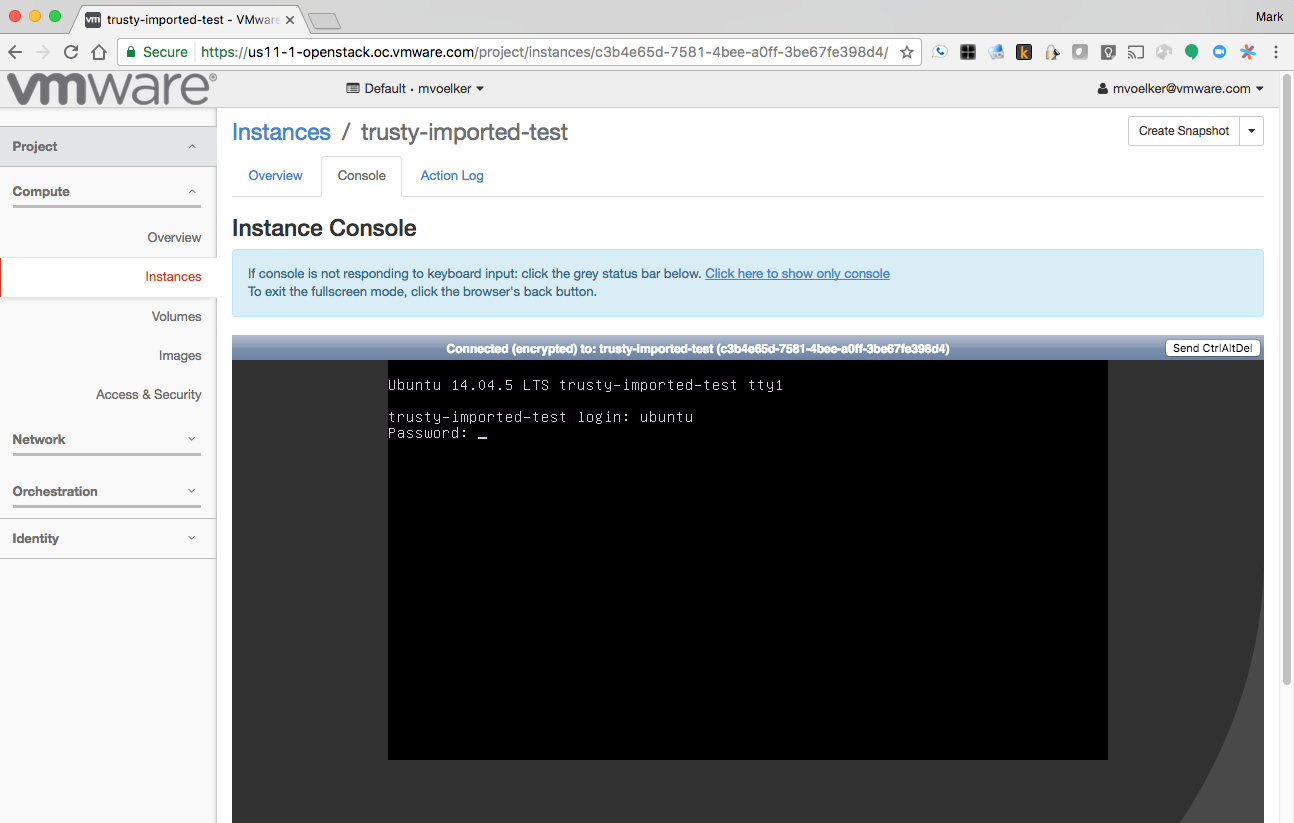The width and height of the screenshot is (1294, 823).
Task: Open the blue camera screenshot extension
Action: 996,52
